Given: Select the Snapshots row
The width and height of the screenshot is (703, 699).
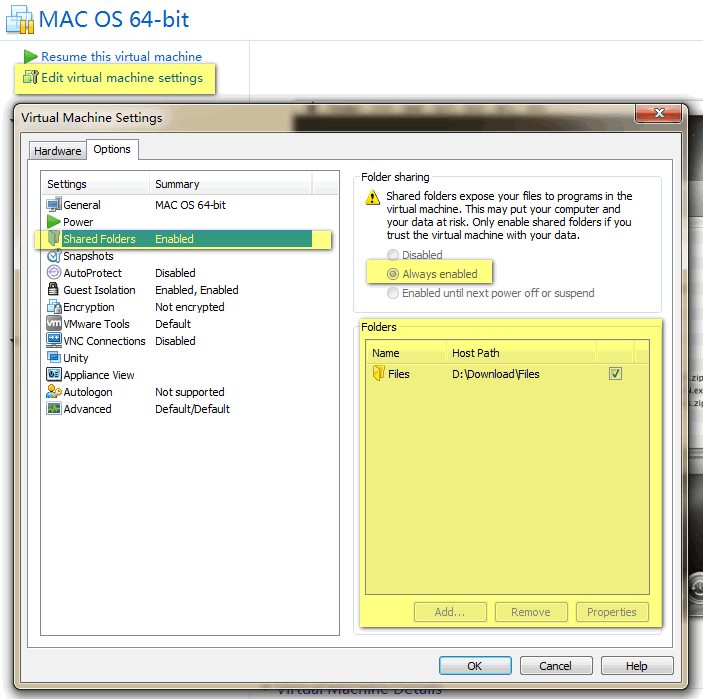Looking at the screenshot, I should click(179, 256).
